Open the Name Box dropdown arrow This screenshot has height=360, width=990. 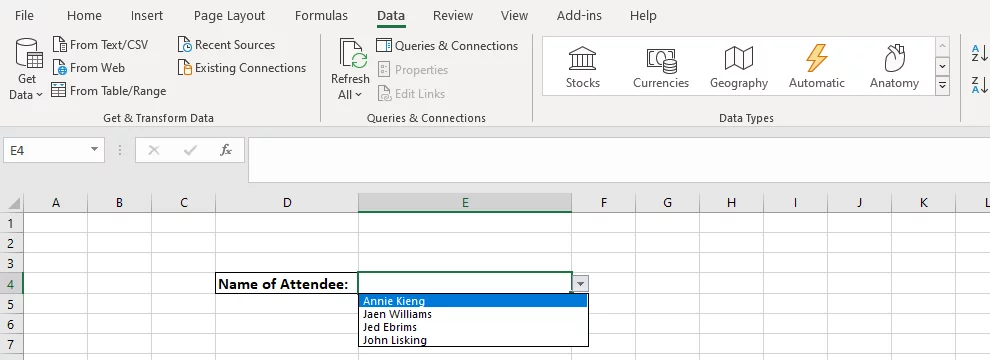[x=94, y=150]
